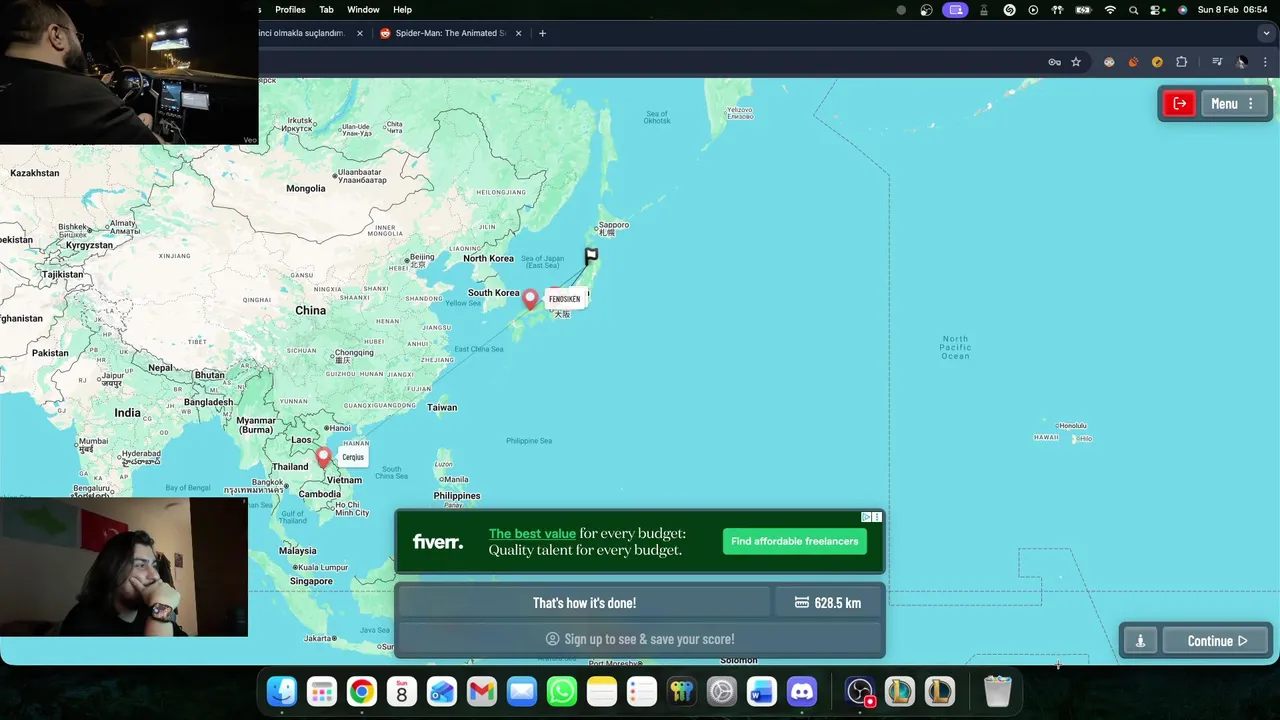Click the orange extension icon in toolbar

(1133, 62)
